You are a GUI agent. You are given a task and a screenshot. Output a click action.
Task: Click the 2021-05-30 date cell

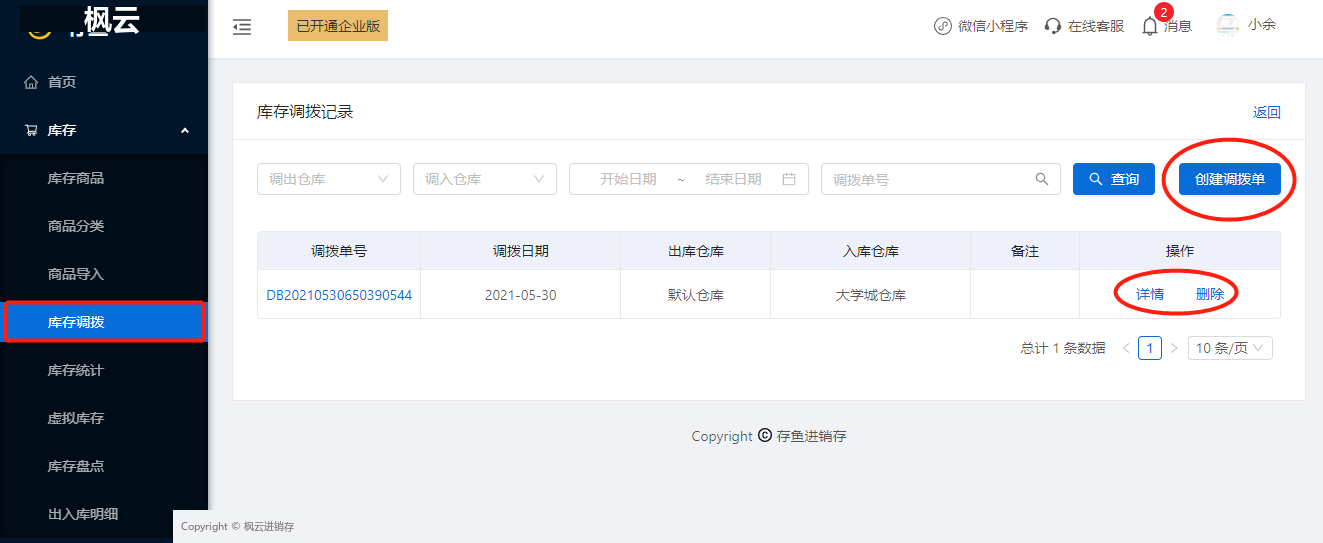click(x=521, y=295)
